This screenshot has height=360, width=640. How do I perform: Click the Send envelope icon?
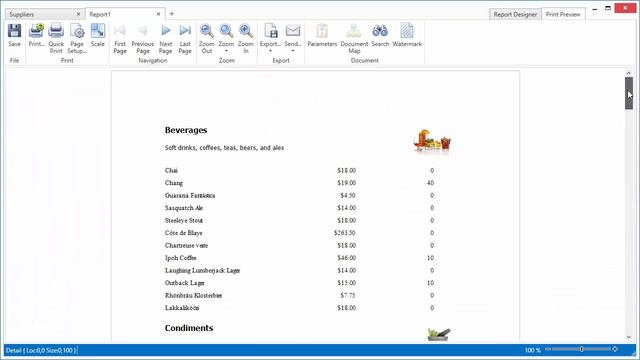click(x=293, y=31)
